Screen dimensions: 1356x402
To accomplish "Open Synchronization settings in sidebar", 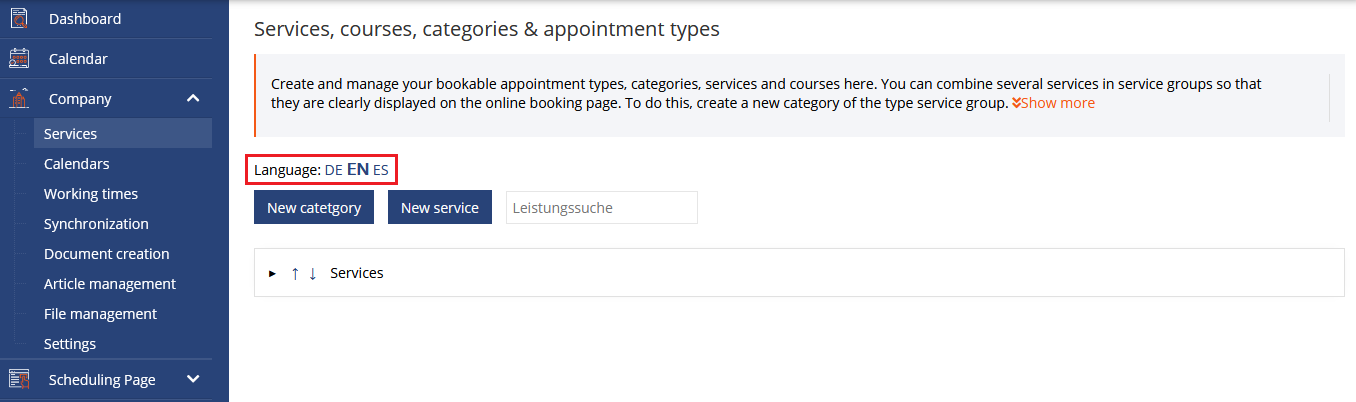I will coord(96,223).
